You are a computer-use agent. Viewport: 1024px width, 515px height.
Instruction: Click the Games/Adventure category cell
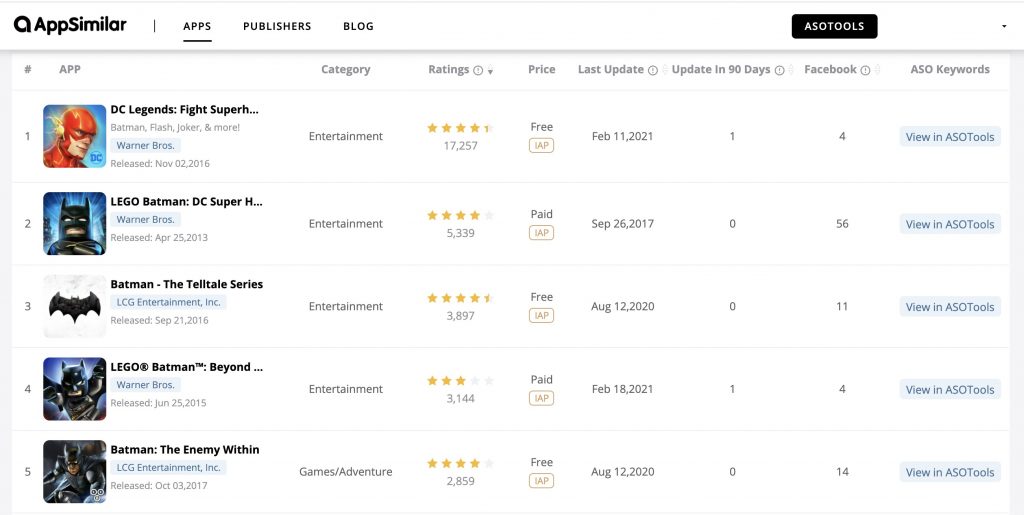pos(345,471)
